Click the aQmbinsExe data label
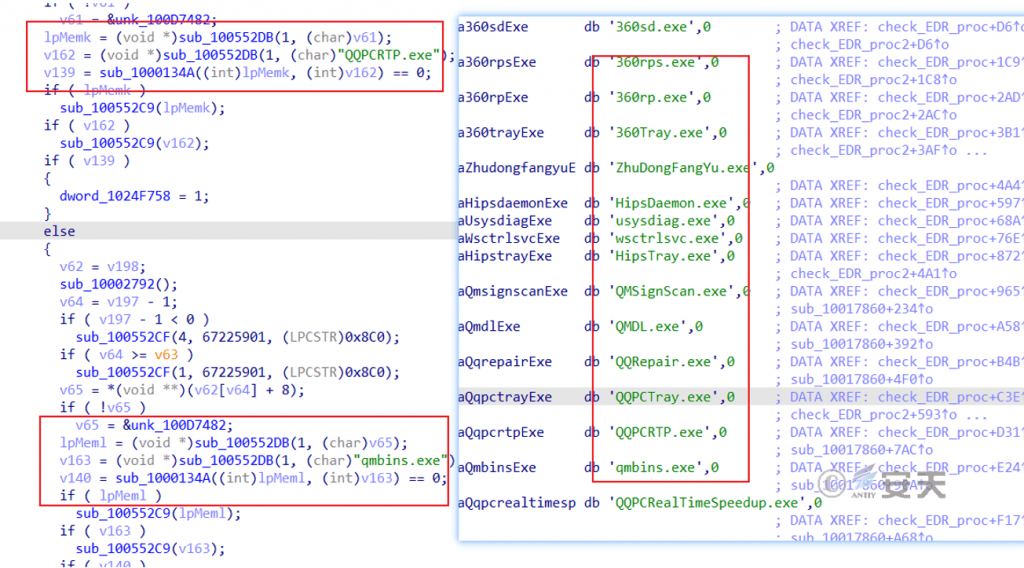 (x=497, y=467)
